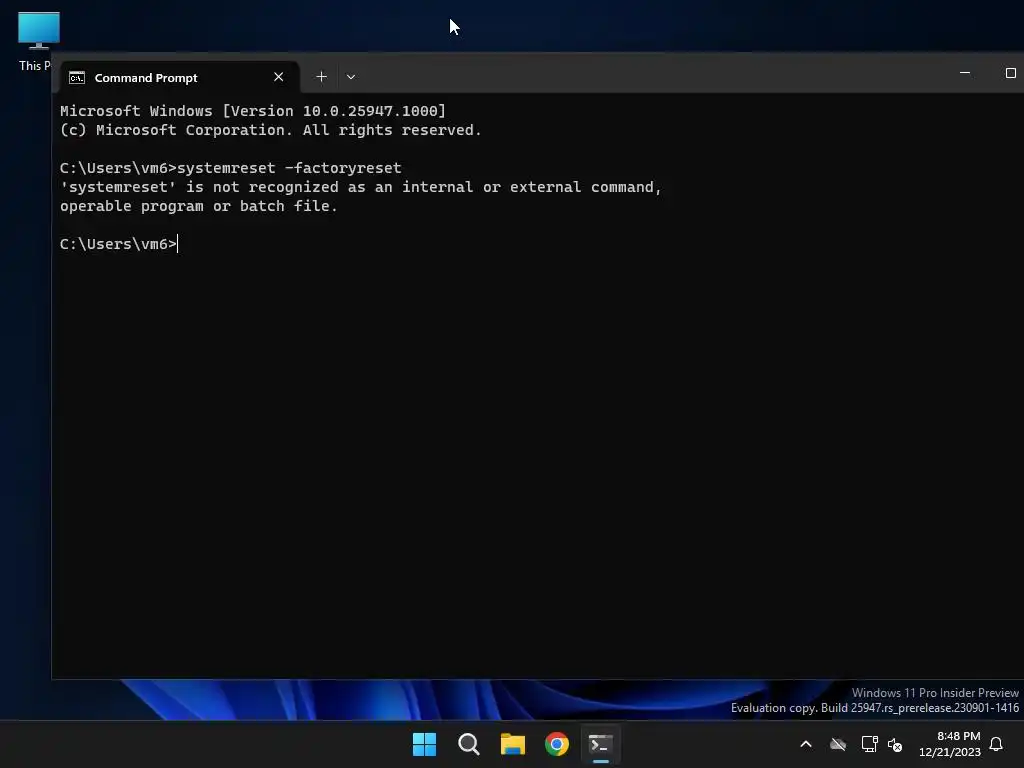This screenshot has height=768, width=1024.
Task: Show hidden system tray icons
Action: point(806,744)
